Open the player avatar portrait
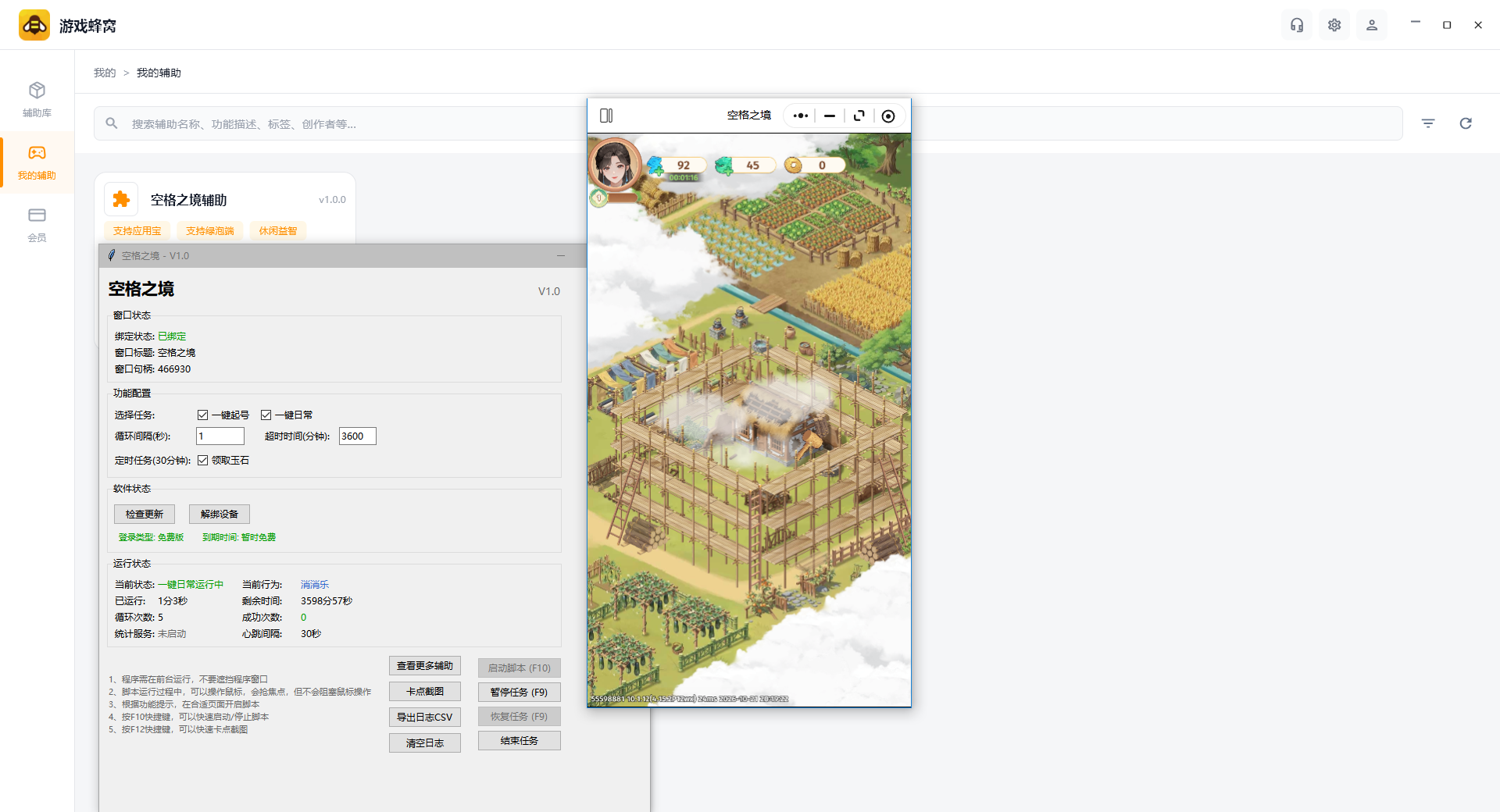 coord(614,164)
